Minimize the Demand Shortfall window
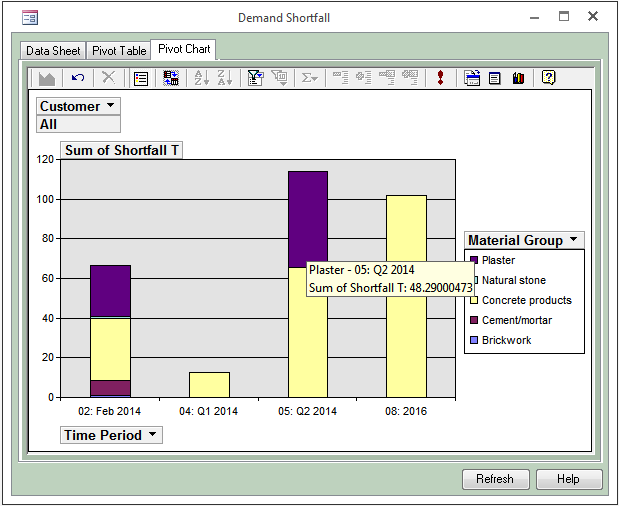 coord(535,17)
